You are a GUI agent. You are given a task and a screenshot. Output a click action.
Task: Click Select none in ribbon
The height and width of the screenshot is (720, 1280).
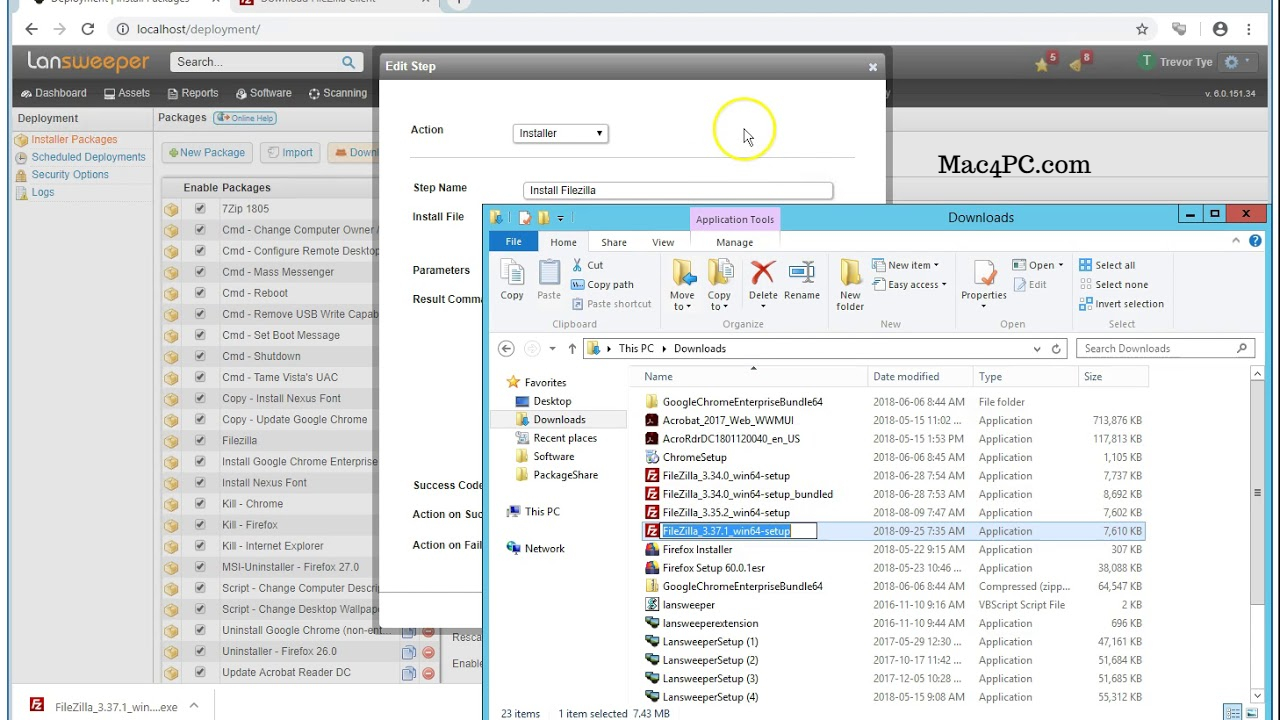(x=1113, y=285)
